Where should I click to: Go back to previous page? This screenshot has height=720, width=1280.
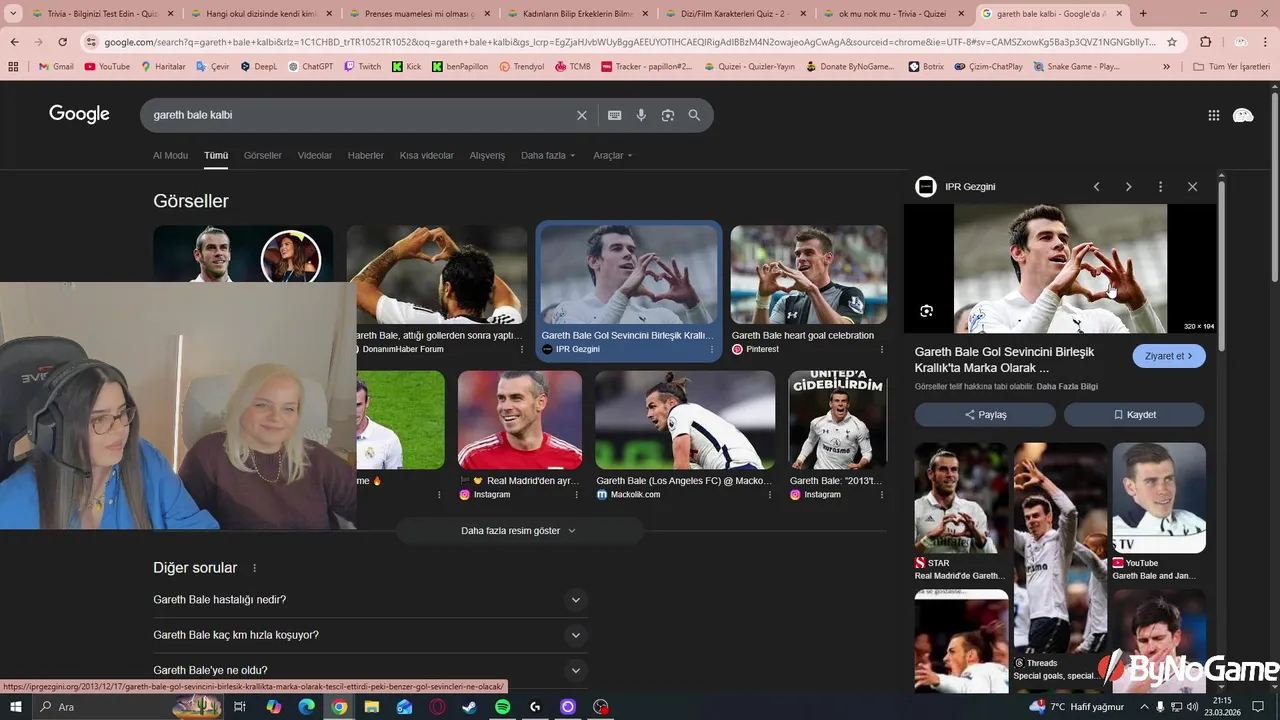(x=14, y=42)
